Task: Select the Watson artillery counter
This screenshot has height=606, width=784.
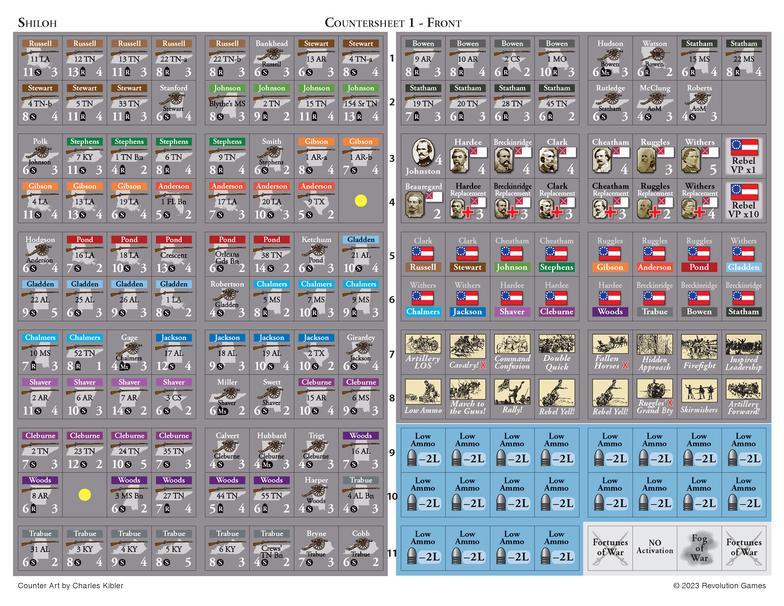Action: point(654,58)
